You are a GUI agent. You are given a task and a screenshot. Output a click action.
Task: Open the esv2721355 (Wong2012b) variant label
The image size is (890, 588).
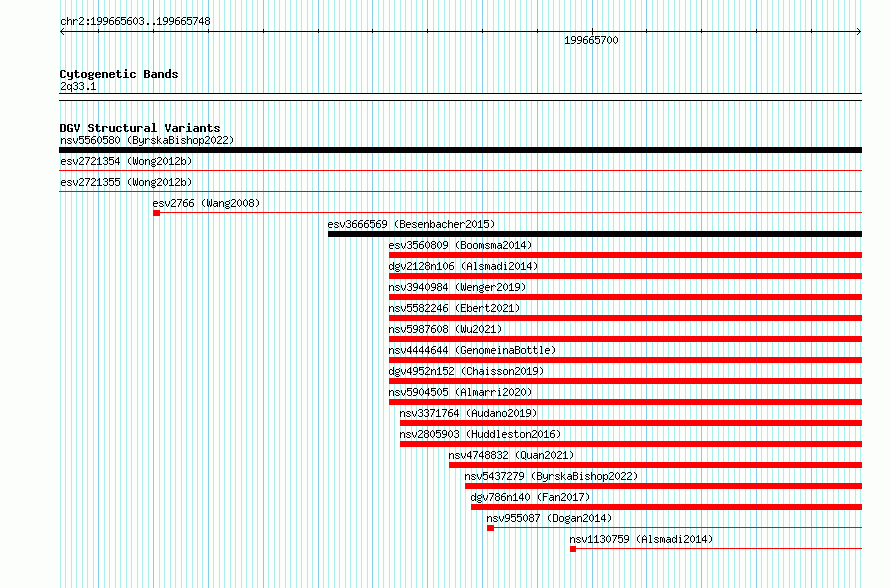pos(126,182)
